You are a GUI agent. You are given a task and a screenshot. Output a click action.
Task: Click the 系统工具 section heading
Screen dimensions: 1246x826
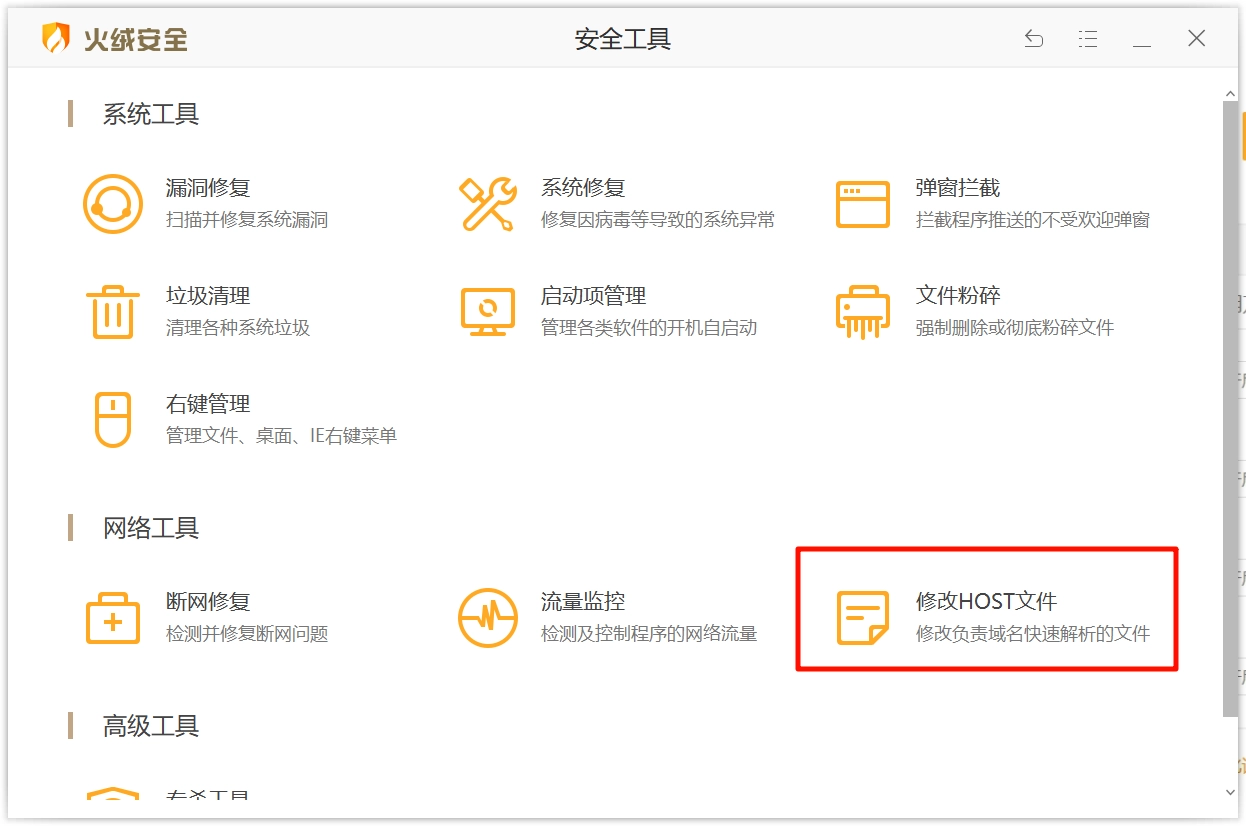[x=151, y=114]
